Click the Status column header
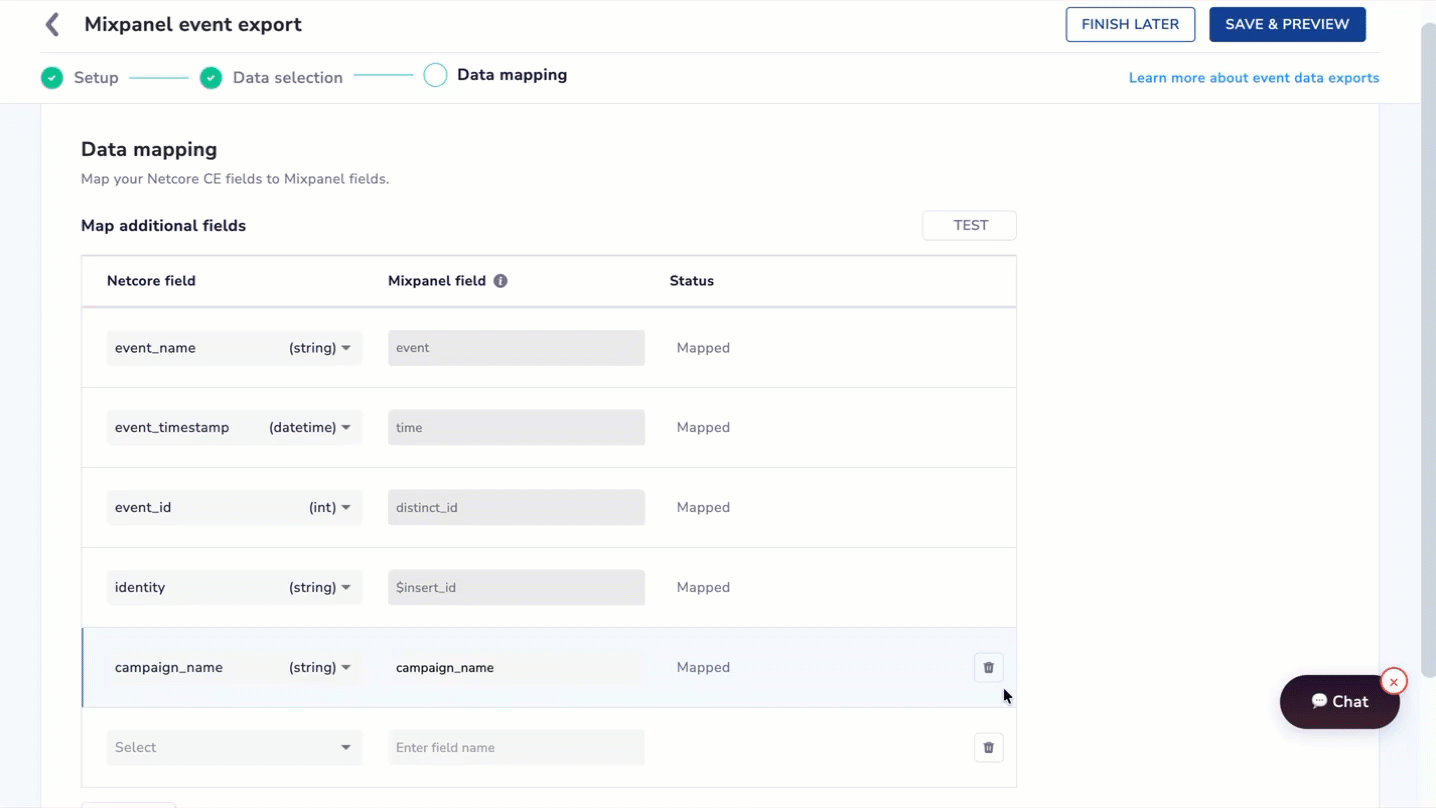Image resolution: width=1436 pixels, height=808 pixels. (x=692, y=281)
